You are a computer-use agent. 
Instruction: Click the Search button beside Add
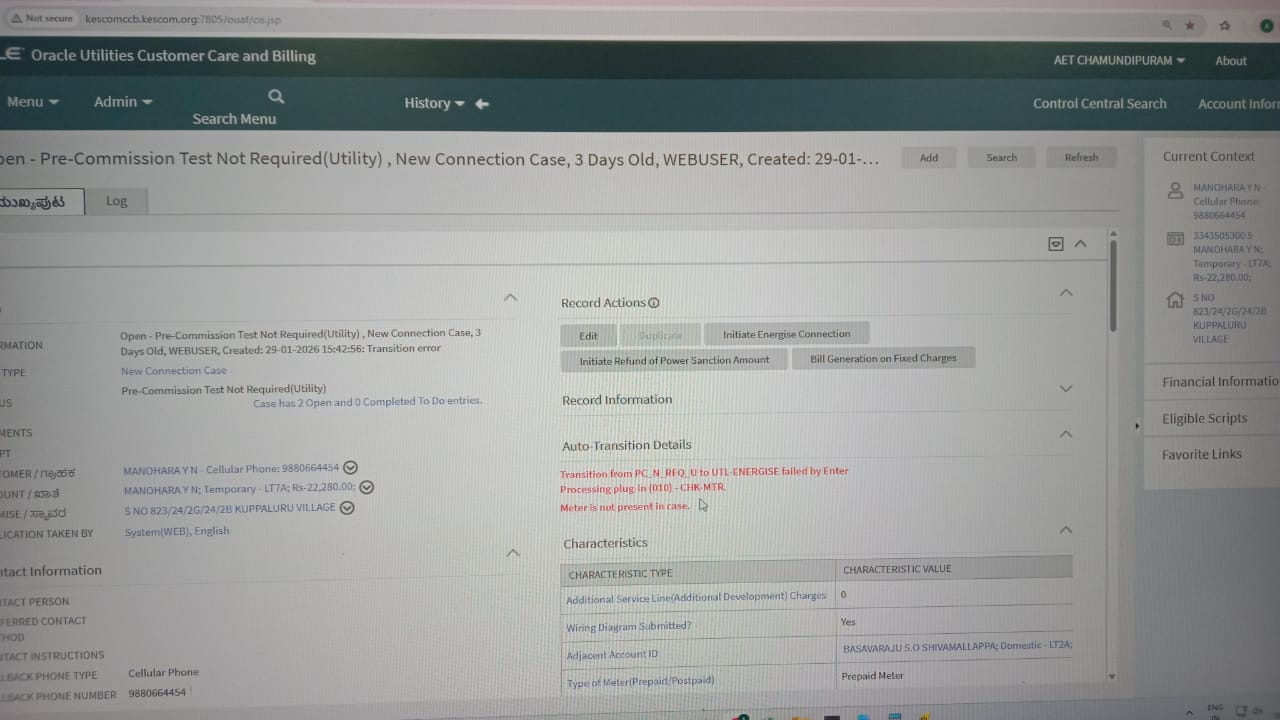pyautogui.click(x=1002, y=158)
